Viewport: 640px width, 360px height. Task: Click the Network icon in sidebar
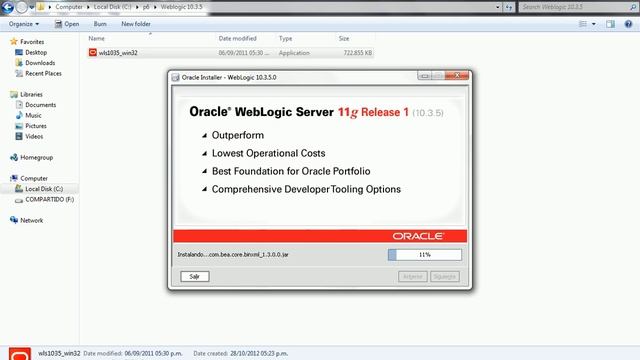click(14, 220)
